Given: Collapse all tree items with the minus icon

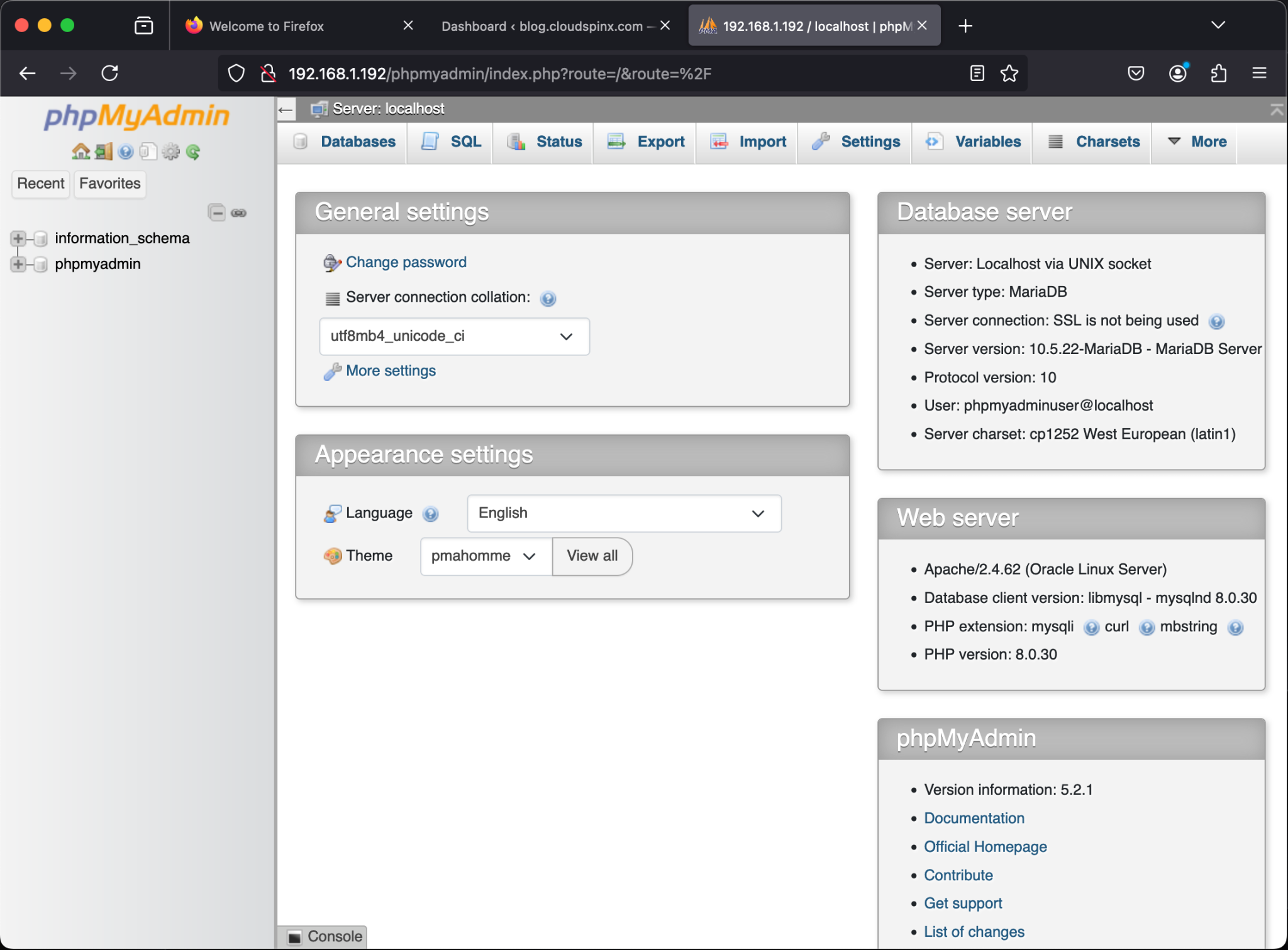Looking at the screenshot, I should (216, 213).
